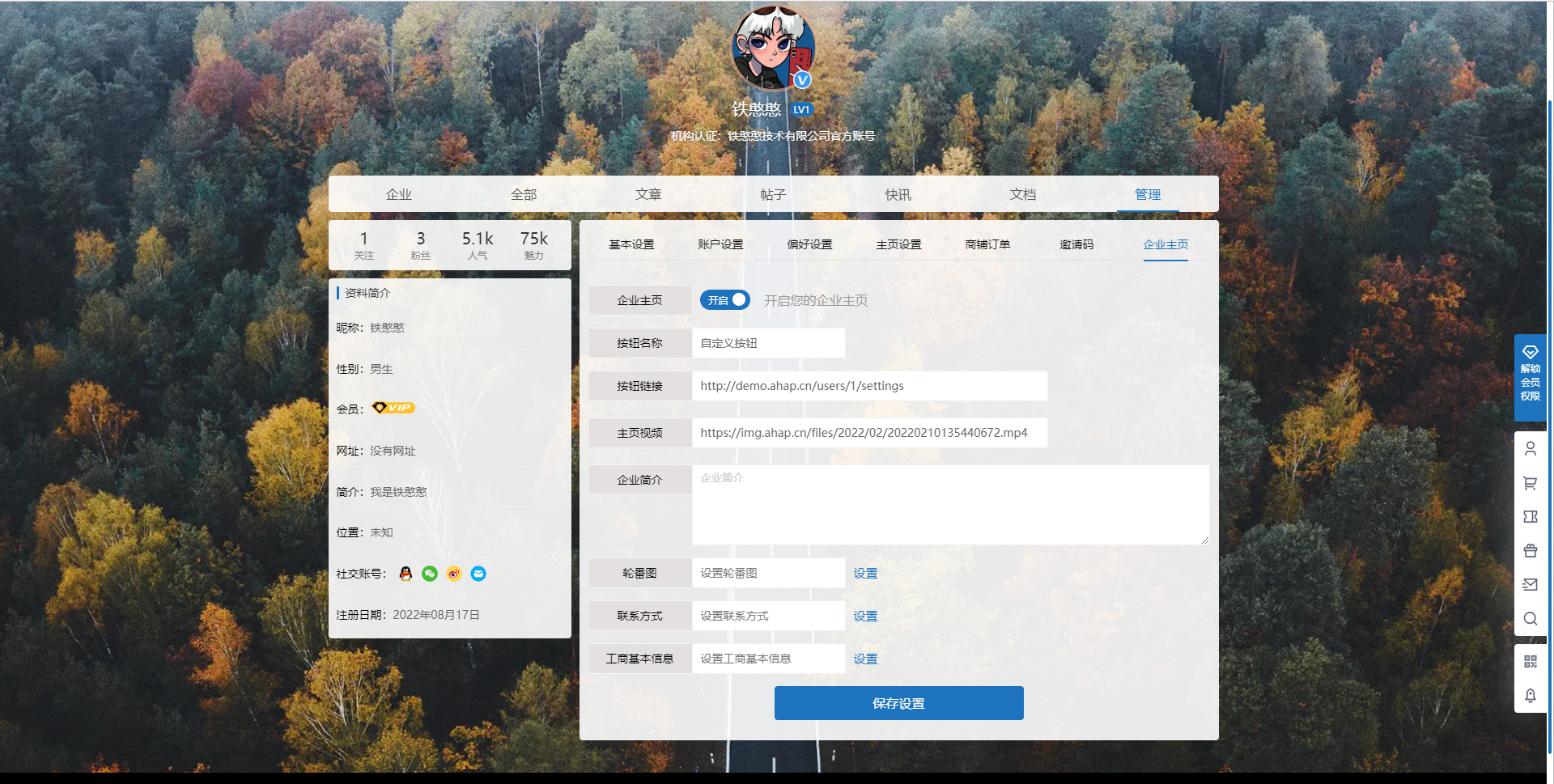Viewport: 1554px width, 784px height.
Task: Switch to the 商铺订单 tab
Action: (989, 244)
